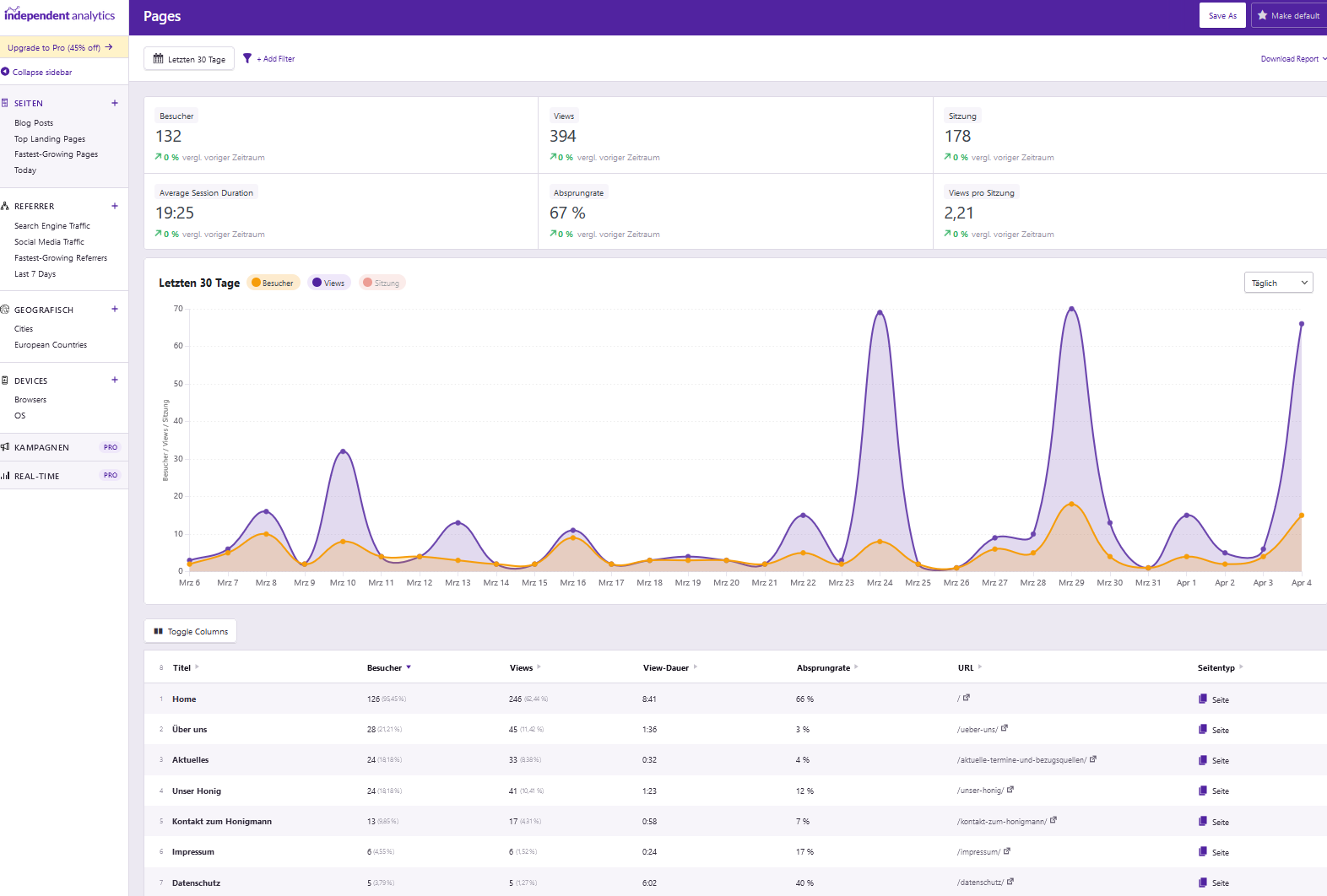The height and width of the screenshot is (896, 1327).
Task: Open Home URL external link icon
Action: tap(967, 698)
